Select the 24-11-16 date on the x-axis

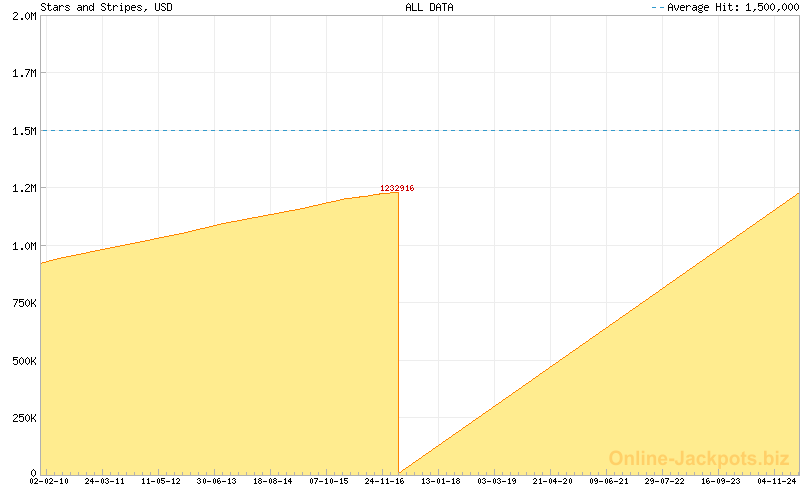pyautogui.click(x=385, y=481)
